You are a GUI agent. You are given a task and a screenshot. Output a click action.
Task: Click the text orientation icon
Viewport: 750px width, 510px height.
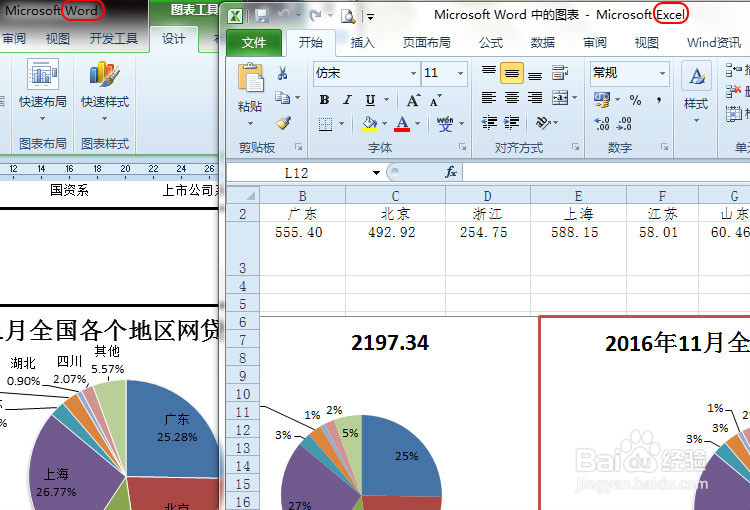coord(542,122)
